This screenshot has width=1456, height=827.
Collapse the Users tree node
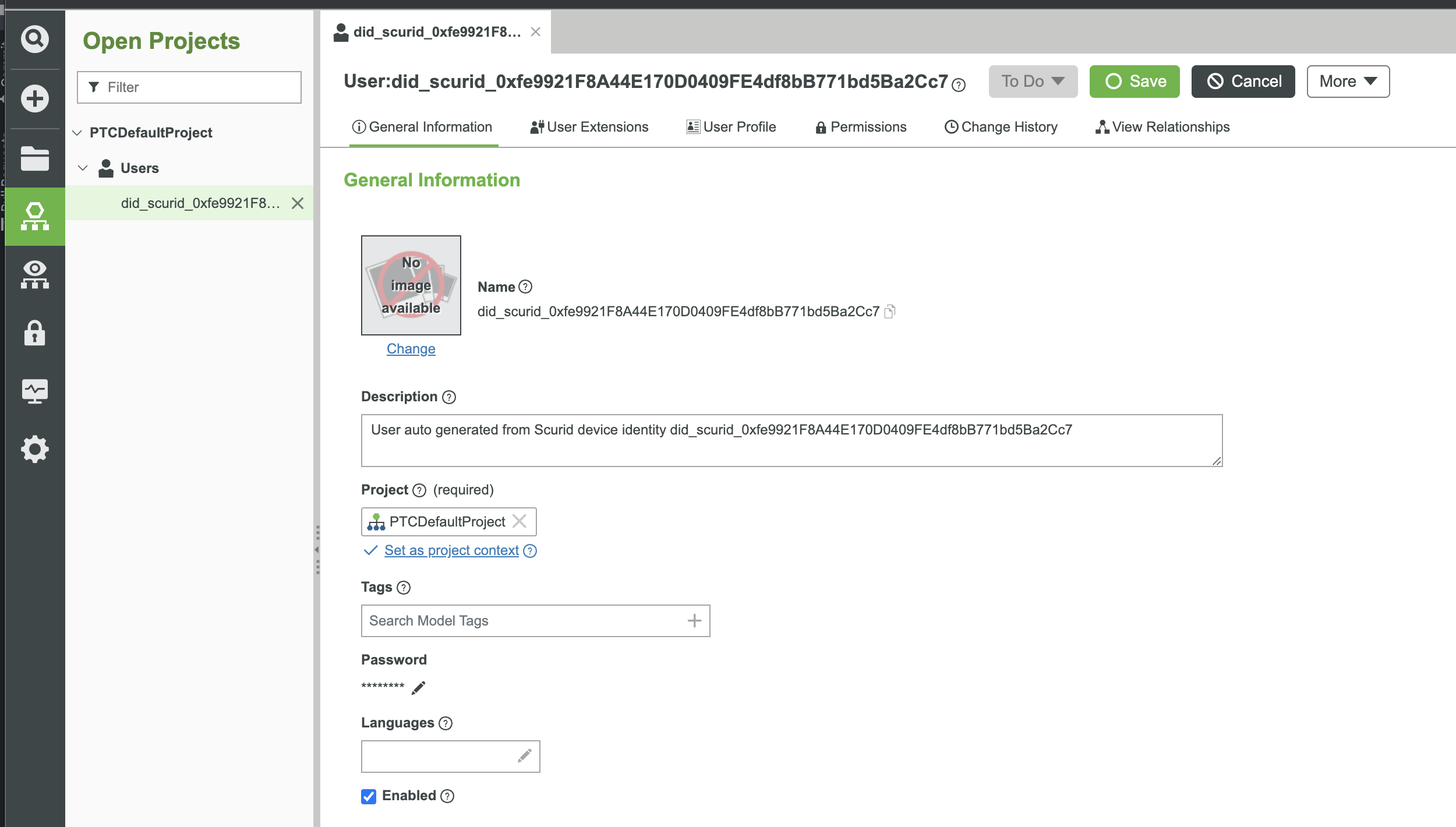point(83,168)
